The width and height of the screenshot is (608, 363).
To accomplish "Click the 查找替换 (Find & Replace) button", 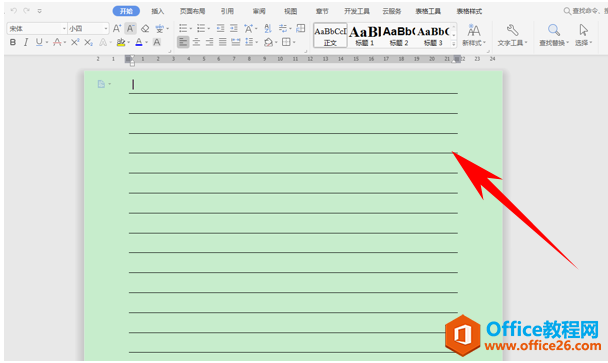I will coord(554,35).
